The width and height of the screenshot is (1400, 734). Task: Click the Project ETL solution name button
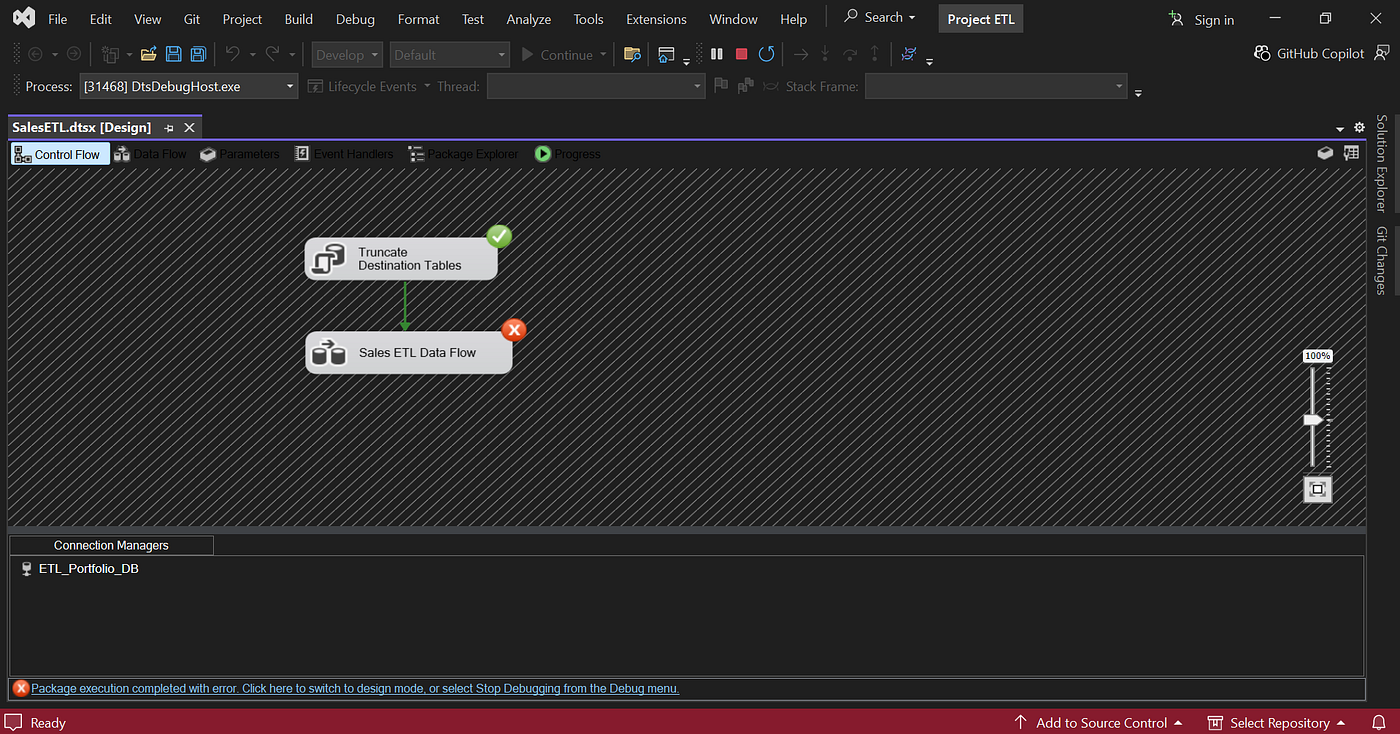(981, 19)
